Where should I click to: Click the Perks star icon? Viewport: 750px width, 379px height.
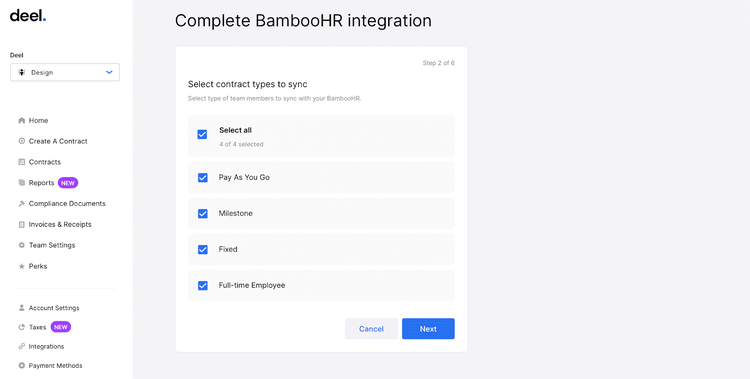point(22,266)
